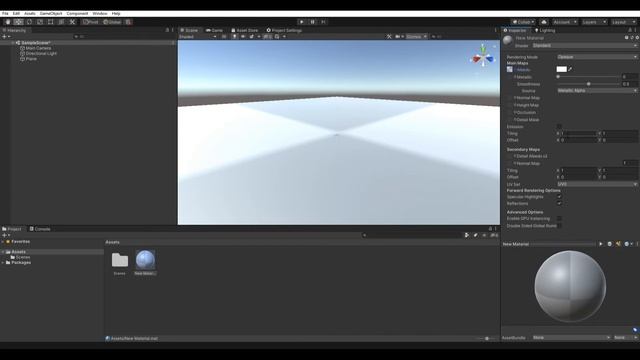Click the eyedropper next to Albedo color
Viewport: 640px width, 360px height.
pyautogui.click(x=570, y=69)
